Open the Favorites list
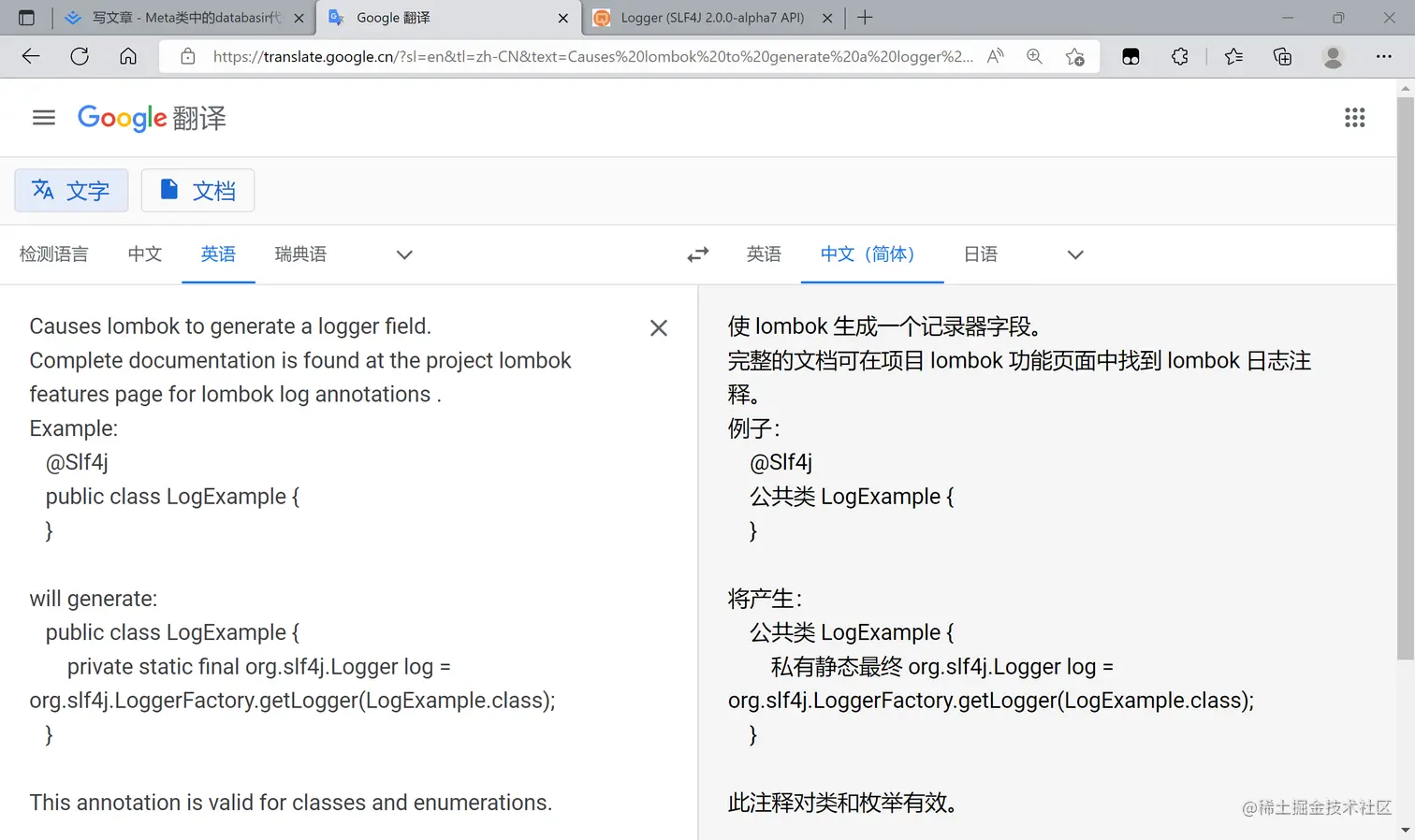The width and height of the screenshot is (1415, 840). point(1233,56)
